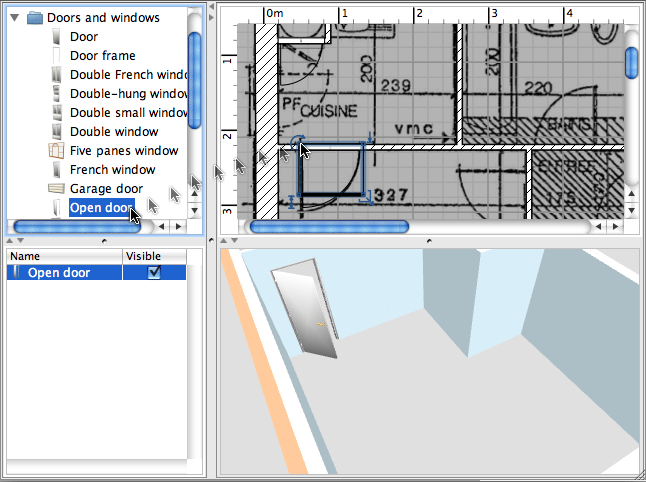646x482 pixels.
Task: Select the Five panes window icon
Action: click(56, 151)
